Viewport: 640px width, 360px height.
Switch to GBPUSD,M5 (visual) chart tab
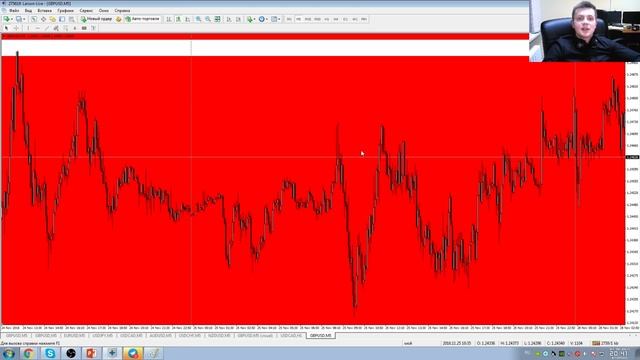[x=255, y=336]
